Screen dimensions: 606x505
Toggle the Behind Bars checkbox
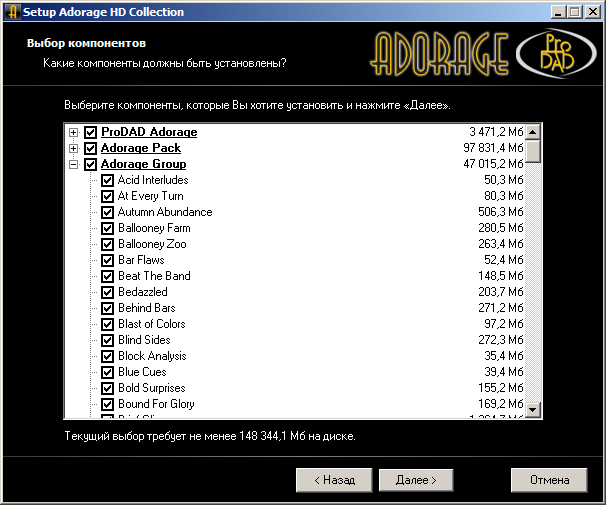click(107, 308)
